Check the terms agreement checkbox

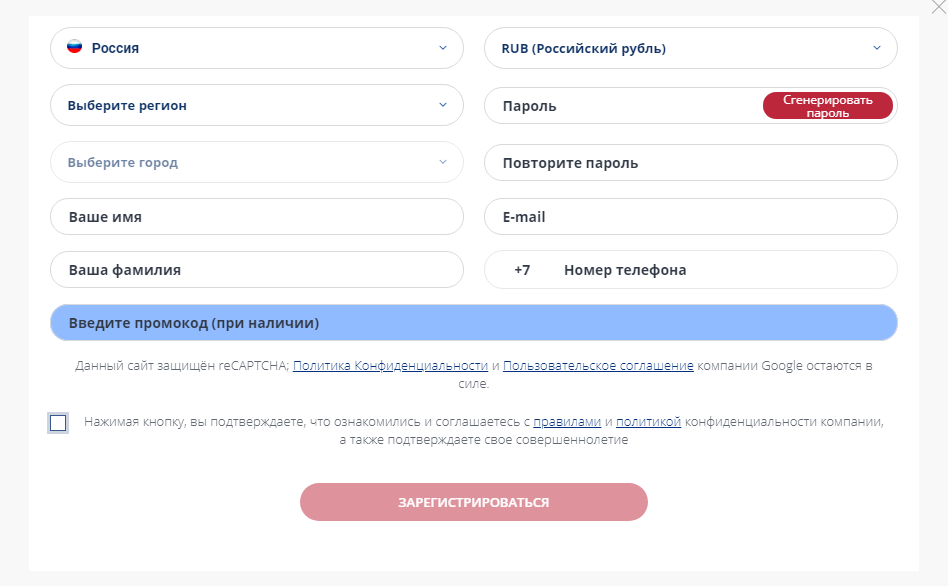pyautogui.click(x=58, y=423)
